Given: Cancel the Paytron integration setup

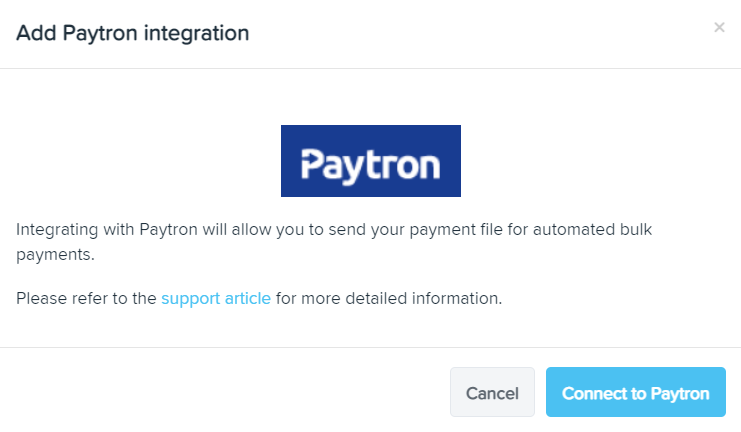Looking at the screenshot, I should (x=492, y=392).
